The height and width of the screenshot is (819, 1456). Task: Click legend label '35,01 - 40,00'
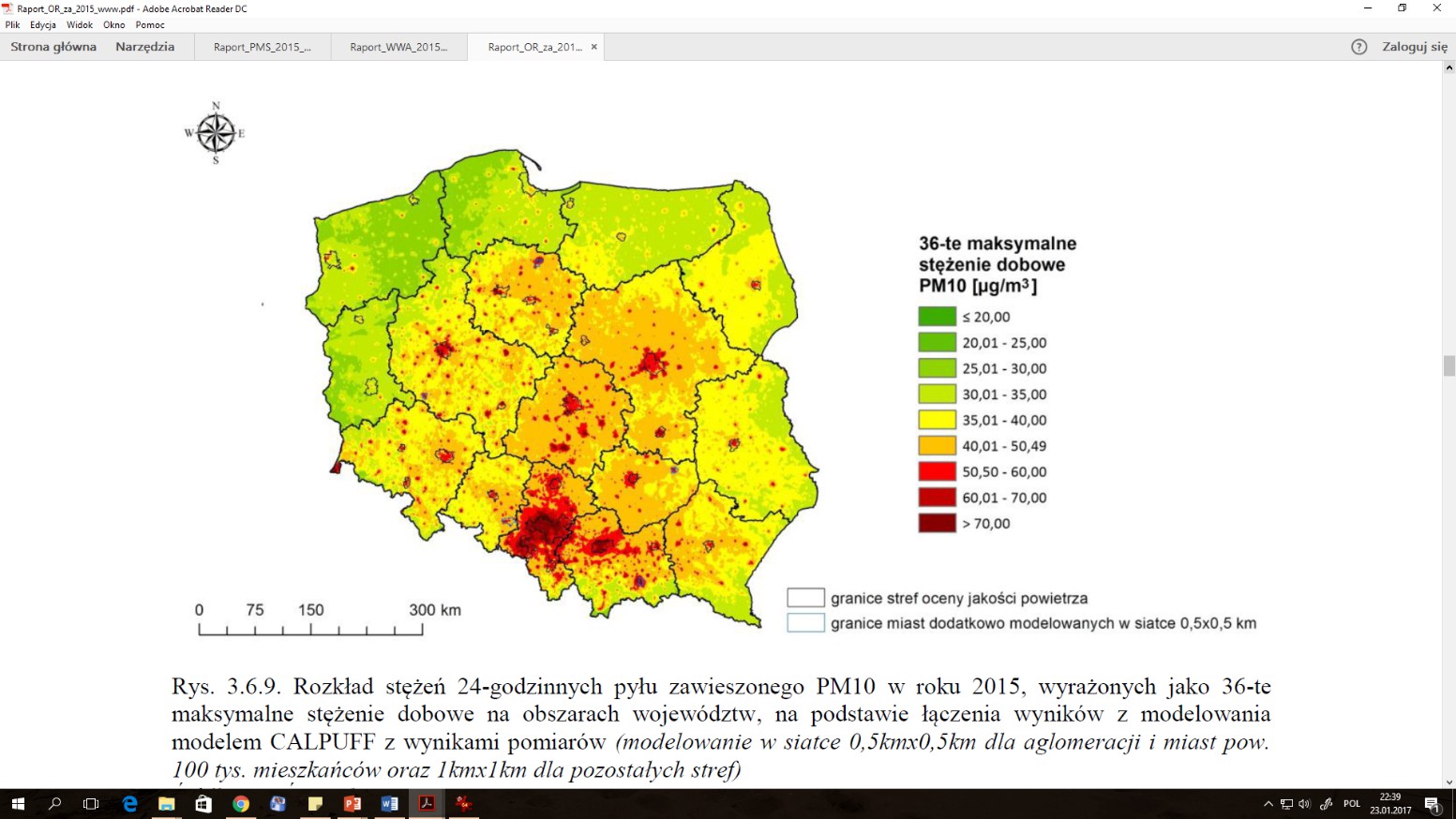pyautogui.click(x=1004, y=421)
